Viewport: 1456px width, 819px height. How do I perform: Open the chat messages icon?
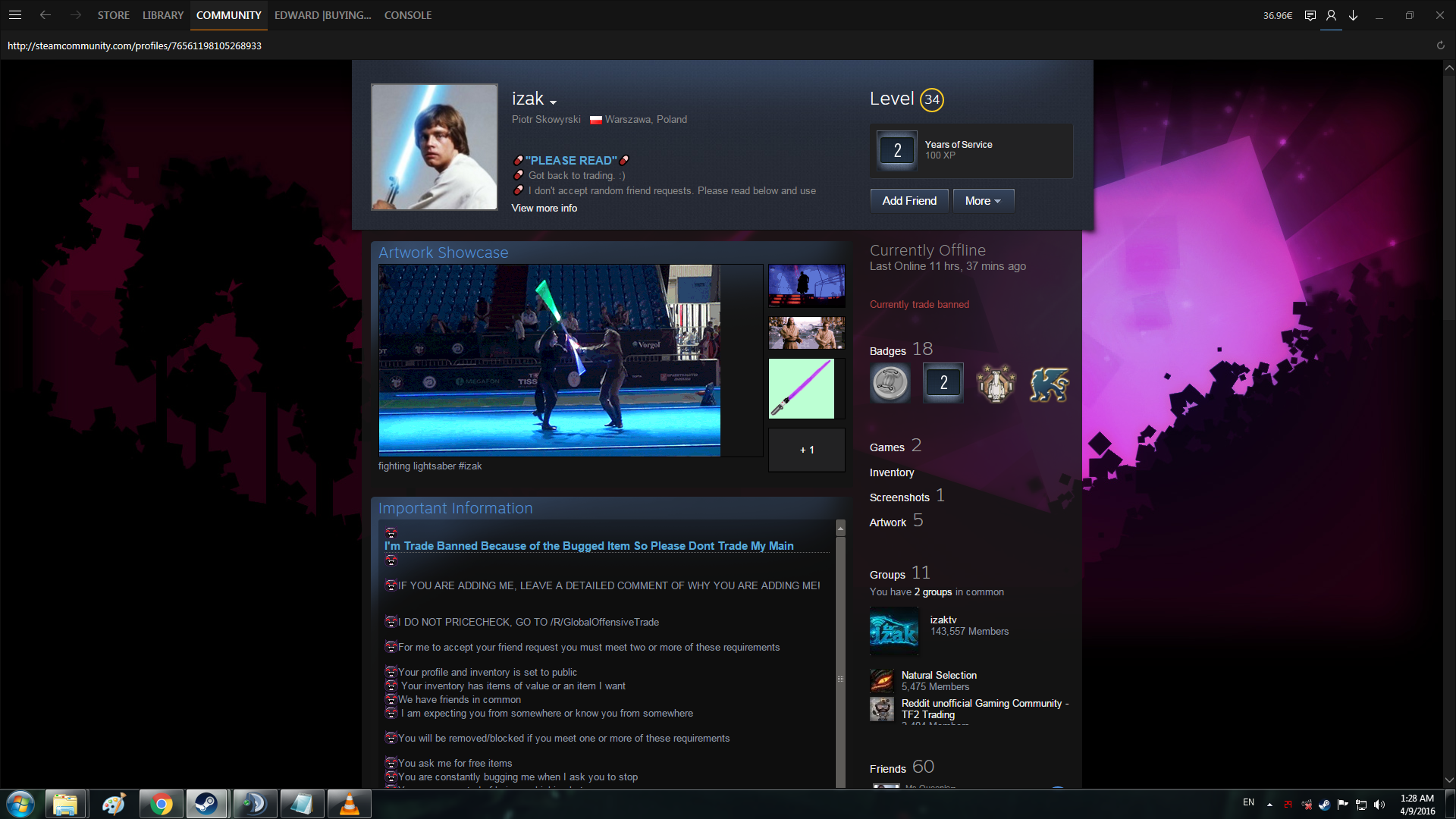click(1310, 15)
